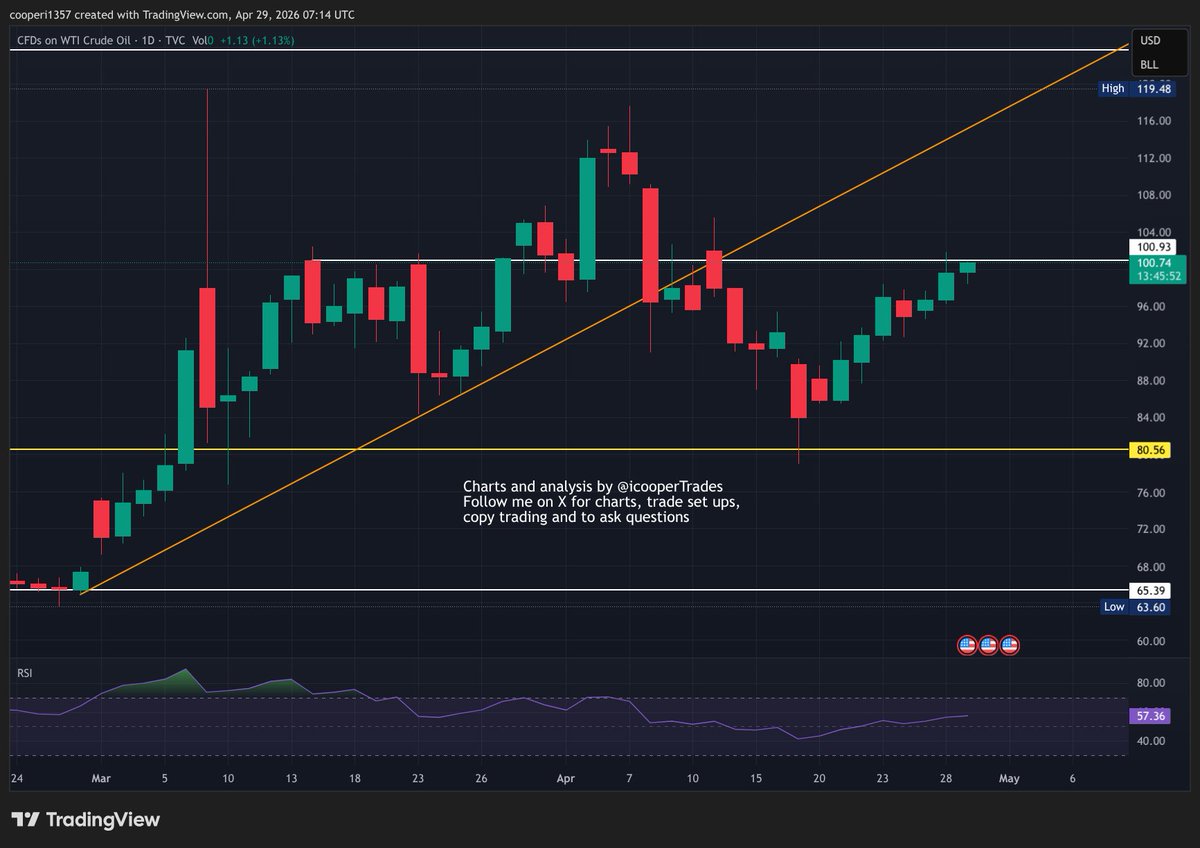Open the USD currency unit selector
The width and height of the screenshot is (1200, 848).
[x=1152, y=42]
